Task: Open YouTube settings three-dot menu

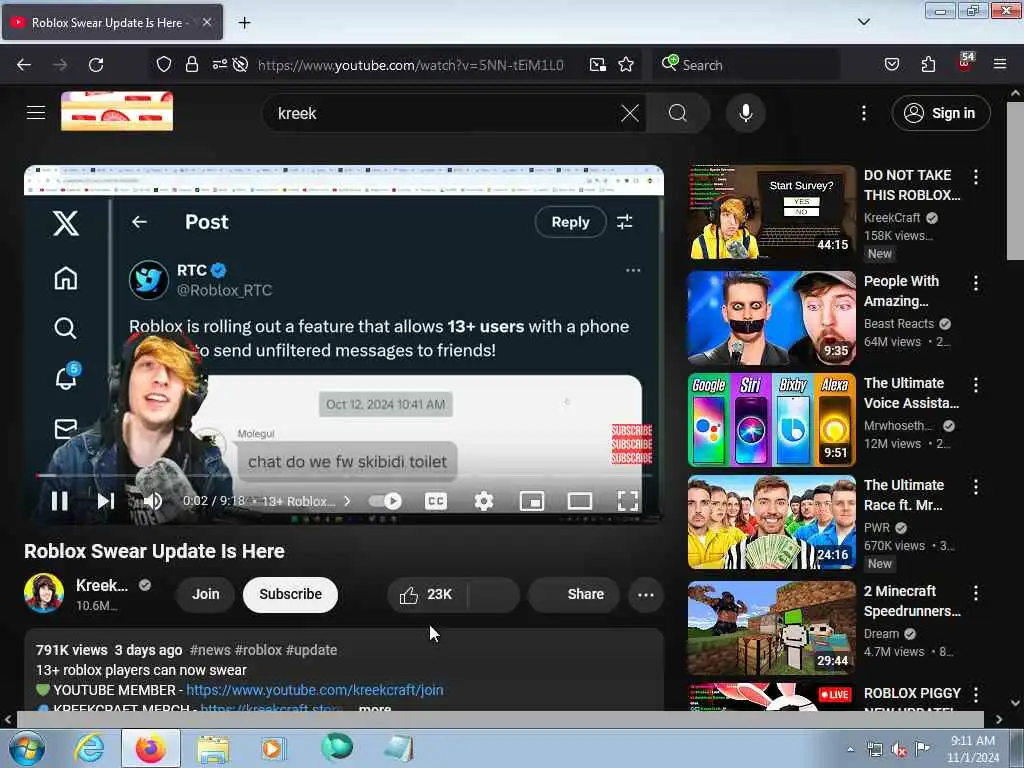Action: (863, 113)
